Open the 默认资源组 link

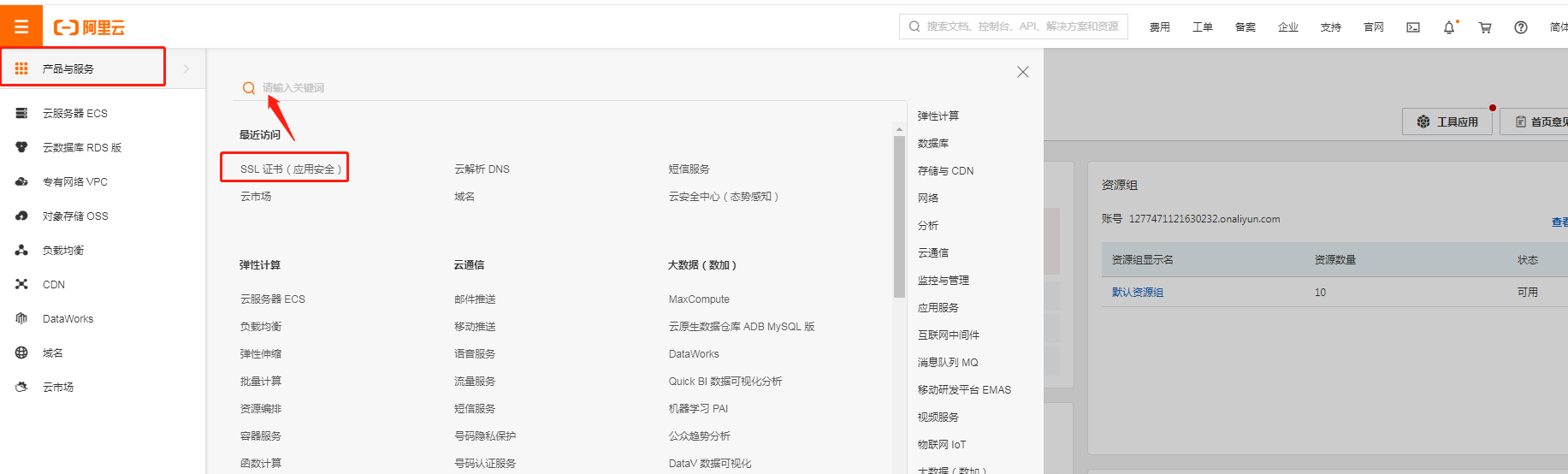click(x=1138, y=293)
